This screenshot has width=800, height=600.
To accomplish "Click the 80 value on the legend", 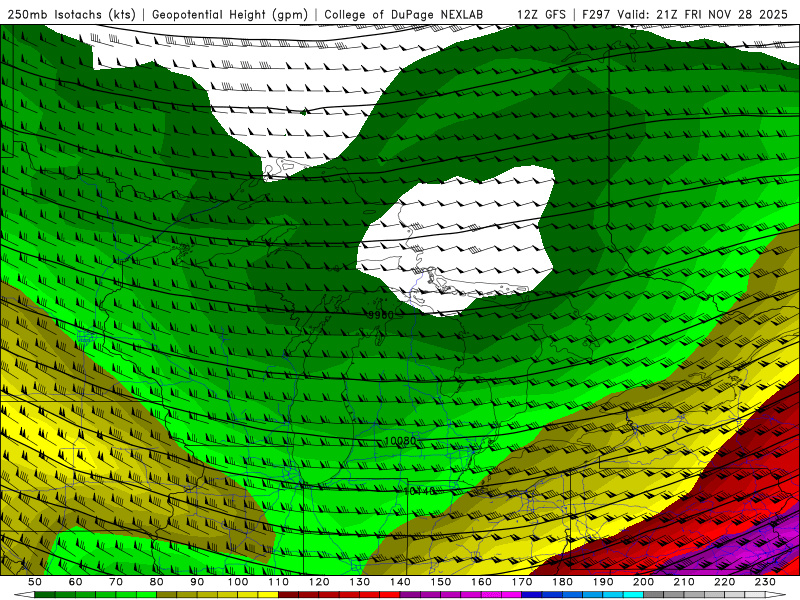I will tap(157, 582).
